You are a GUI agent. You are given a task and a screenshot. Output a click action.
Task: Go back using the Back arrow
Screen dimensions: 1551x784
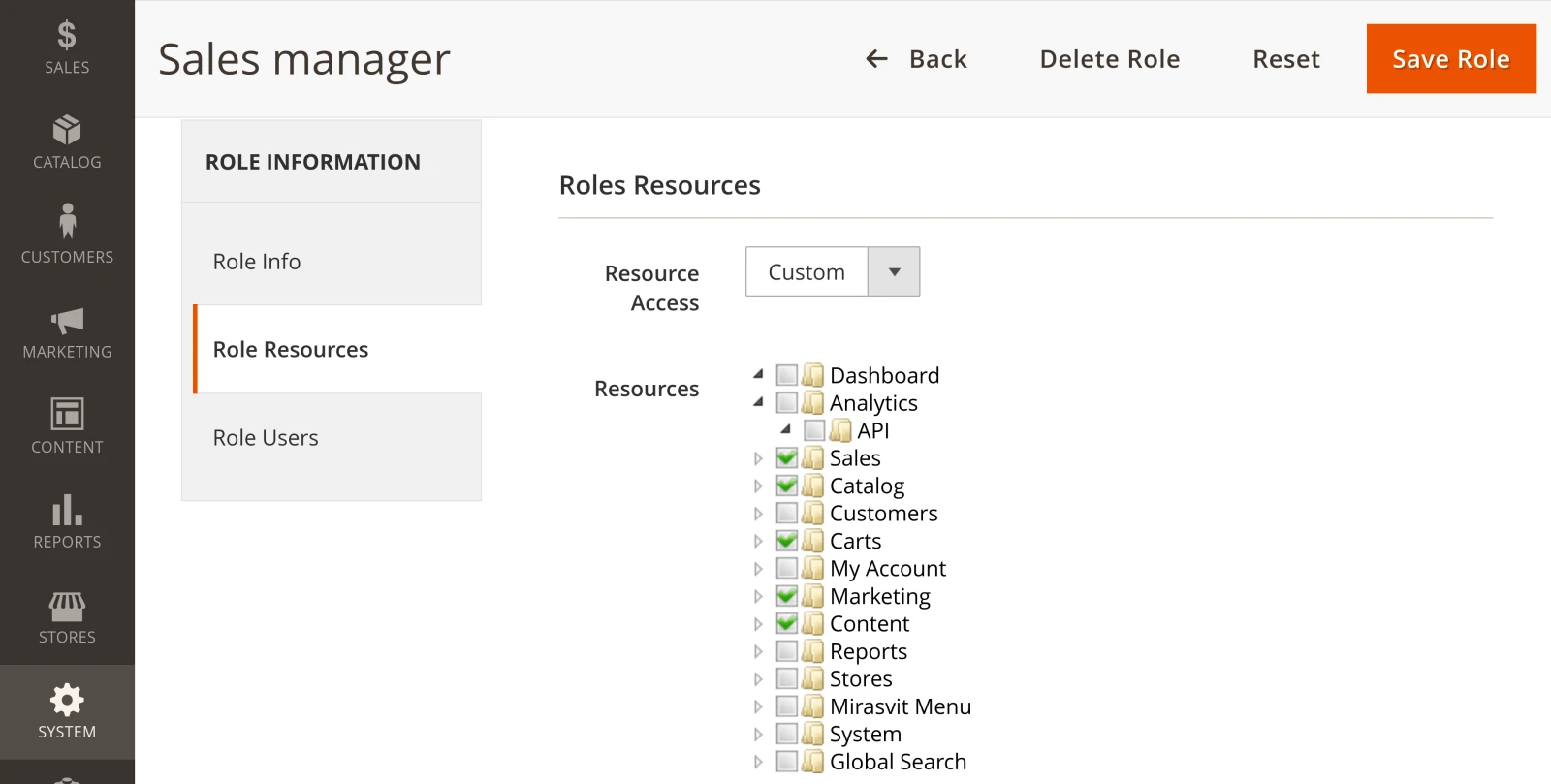pyautogui.click(x=916, y=59)
